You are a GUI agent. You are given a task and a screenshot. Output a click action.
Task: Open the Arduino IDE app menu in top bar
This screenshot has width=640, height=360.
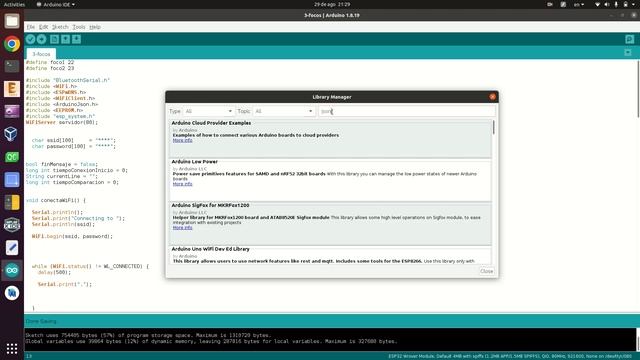56,4
